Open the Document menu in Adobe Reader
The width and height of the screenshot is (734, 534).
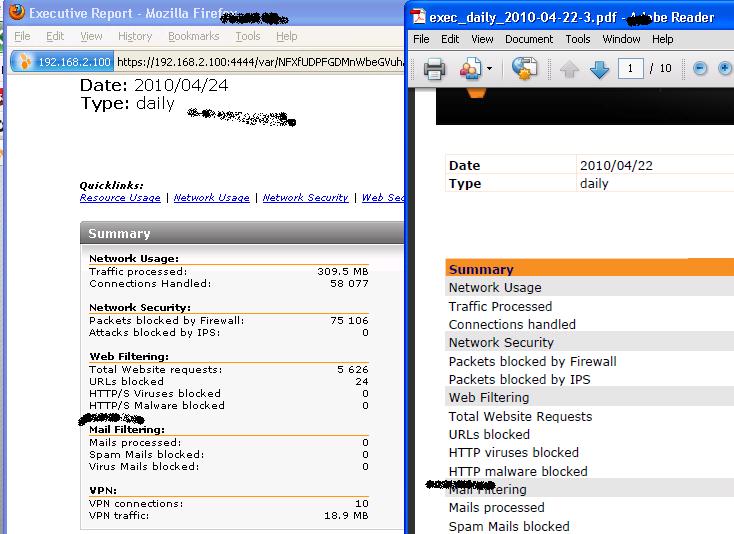(x=528, y=39)
